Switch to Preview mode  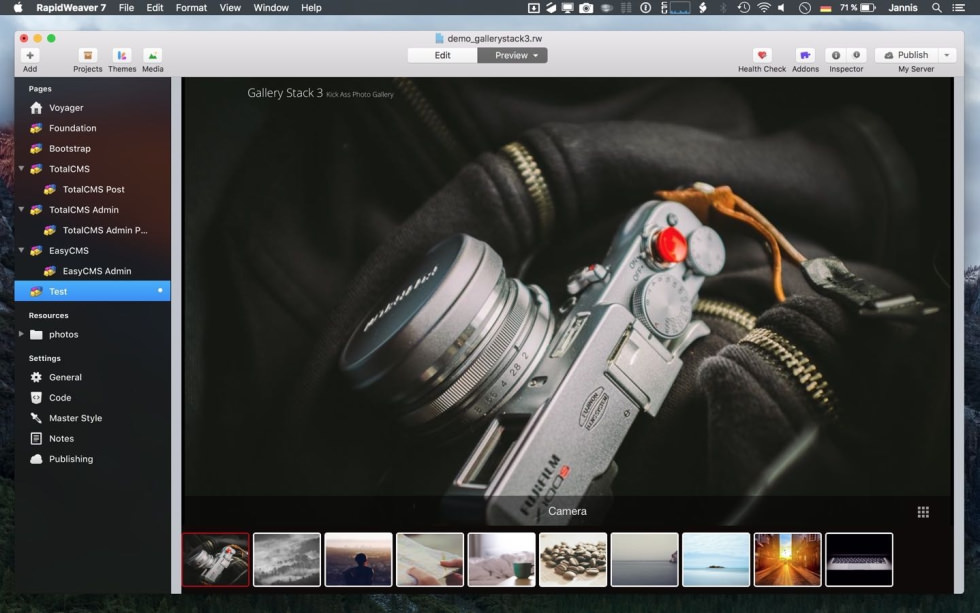[x=512, y=55]
